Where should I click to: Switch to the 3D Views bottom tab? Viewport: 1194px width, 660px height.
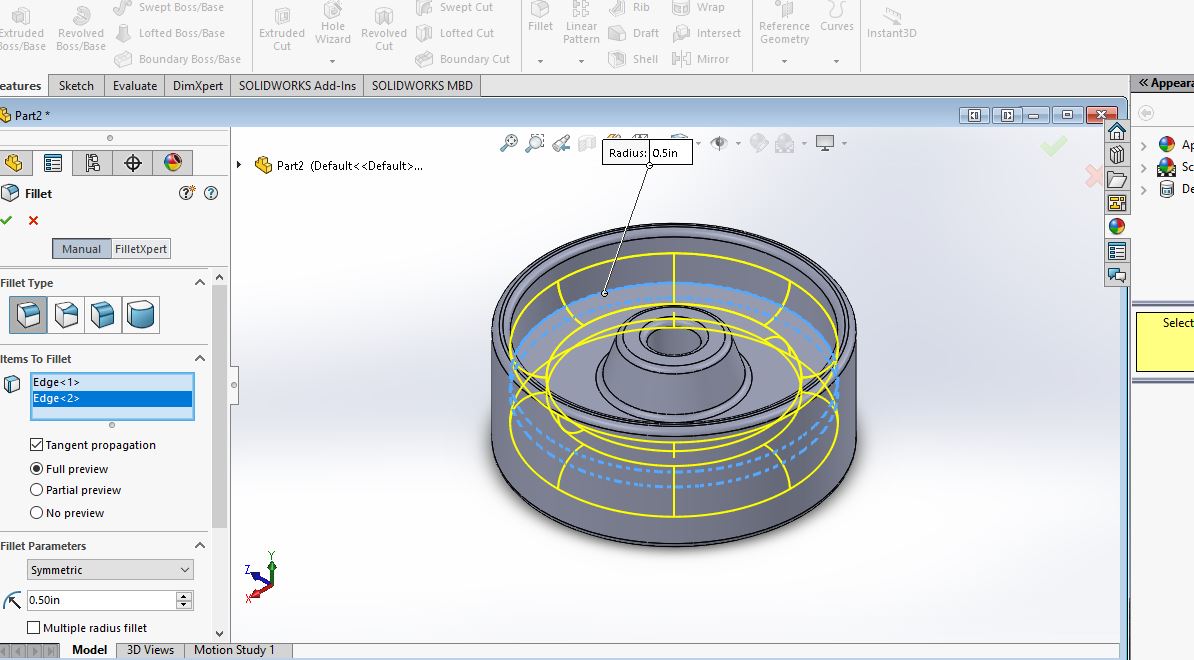[x=150, y=650]
